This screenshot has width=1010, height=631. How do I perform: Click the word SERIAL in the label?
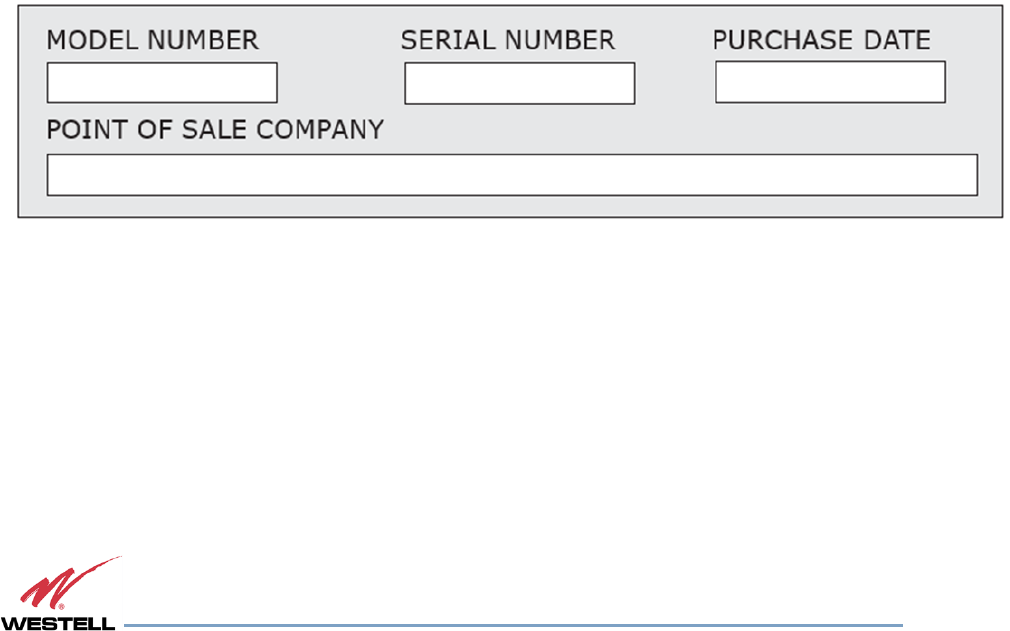(449, 41)
